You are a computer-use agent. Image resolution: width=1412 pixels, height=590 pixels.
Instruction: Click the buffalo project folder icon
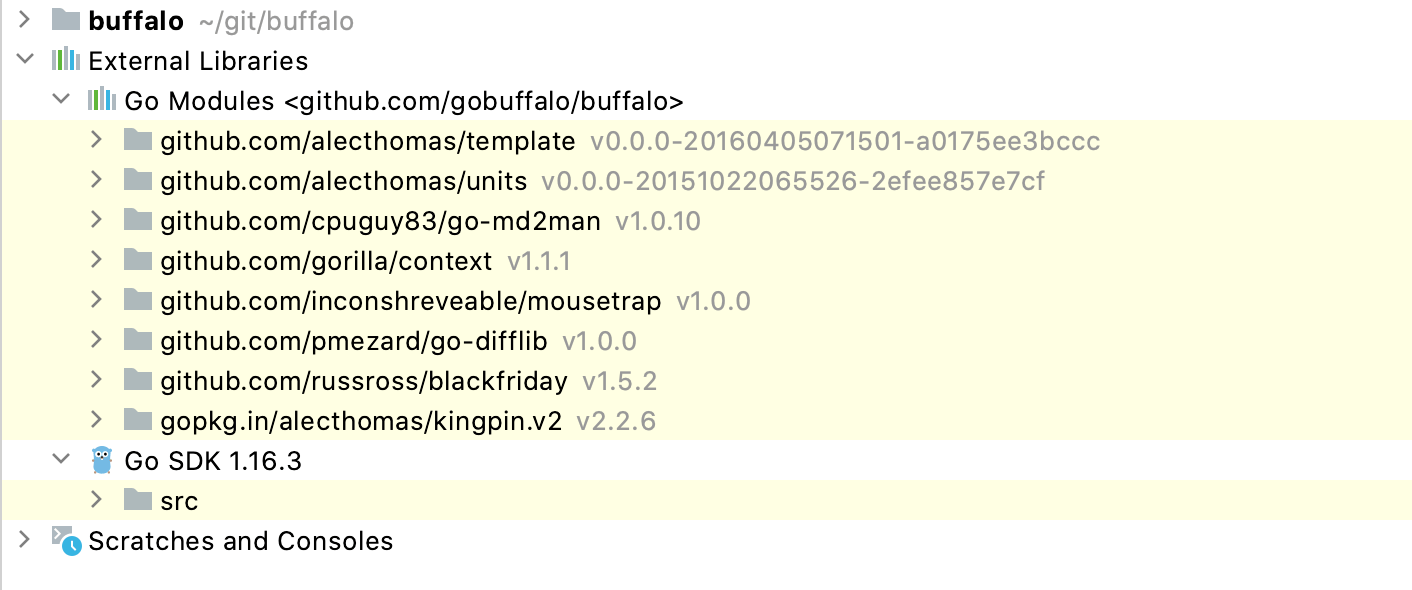(66, 19)
